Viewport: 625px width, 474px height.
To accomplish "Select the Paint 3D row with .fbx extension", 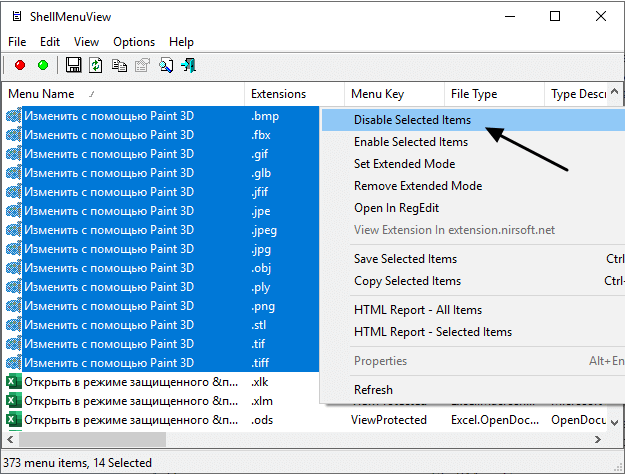I will [163, 135].
